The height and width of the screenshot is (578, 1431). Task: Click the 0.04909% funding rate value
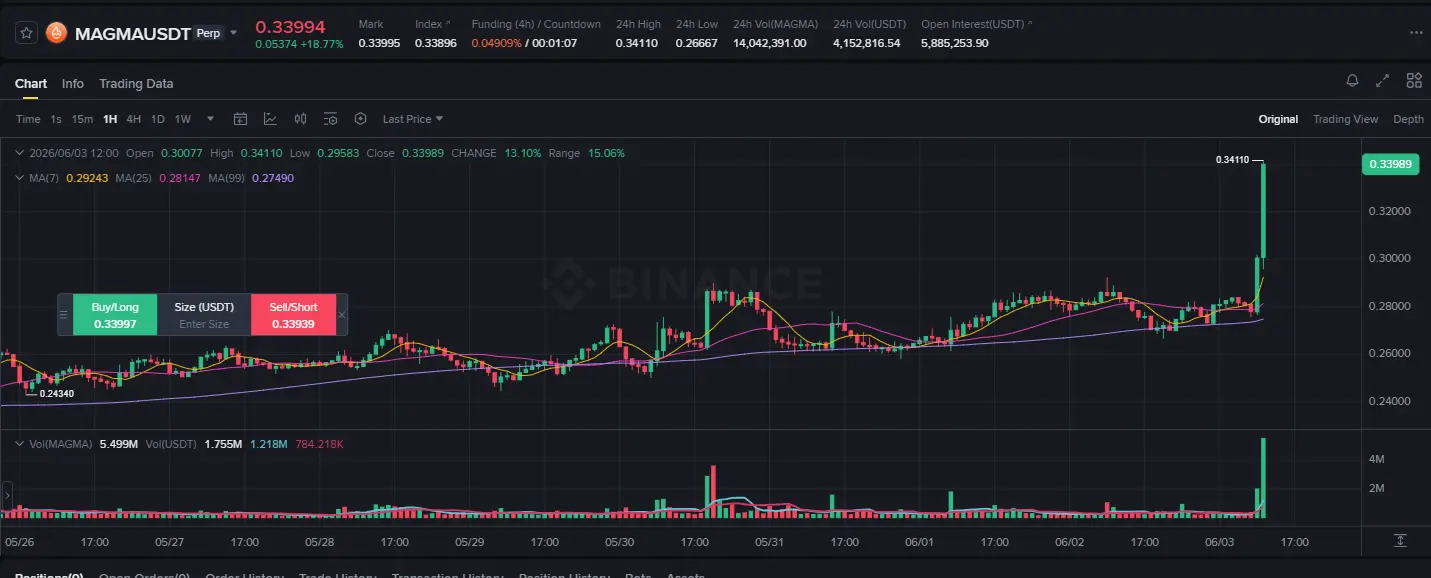496,43
